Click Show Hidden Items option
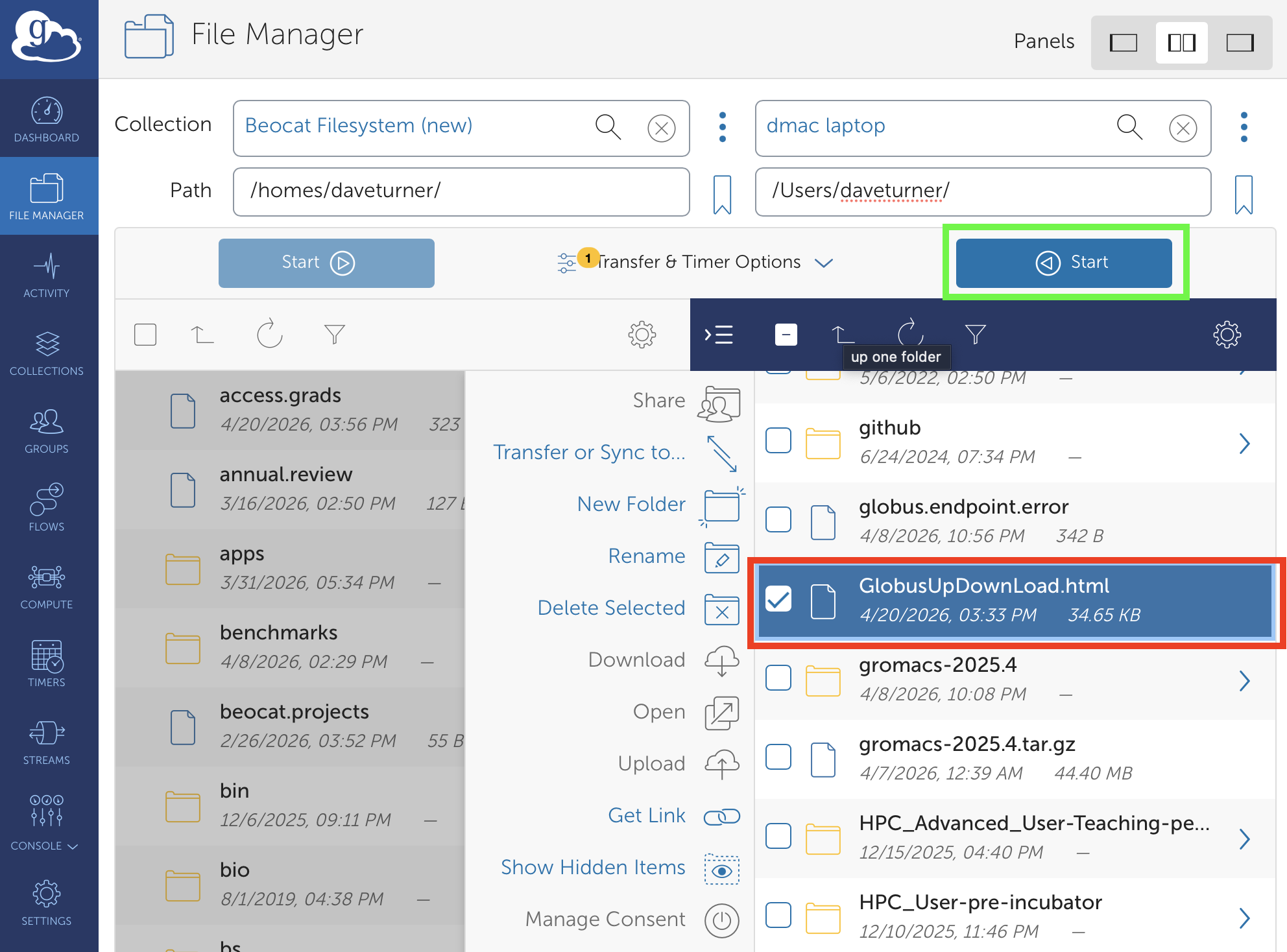Image resolution: width=1287 pixels, height=952 pixels. coord(593,867)
